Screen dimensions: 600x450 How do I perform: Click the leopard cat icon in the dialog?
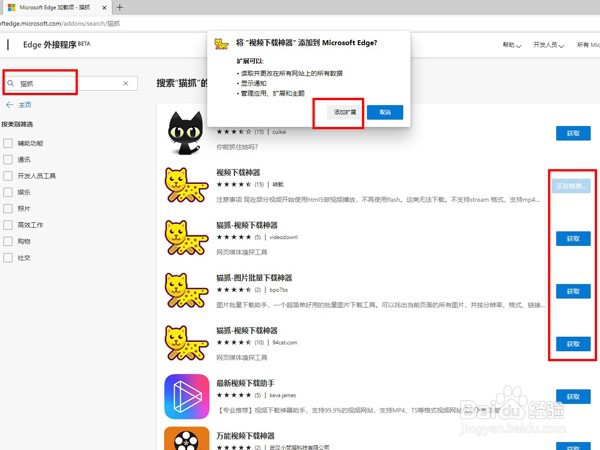222,44
